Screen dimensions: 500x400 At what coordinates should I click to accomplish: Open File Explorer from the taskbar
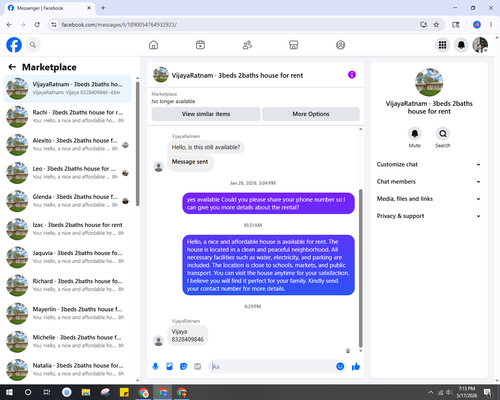[x=86, y=392]
